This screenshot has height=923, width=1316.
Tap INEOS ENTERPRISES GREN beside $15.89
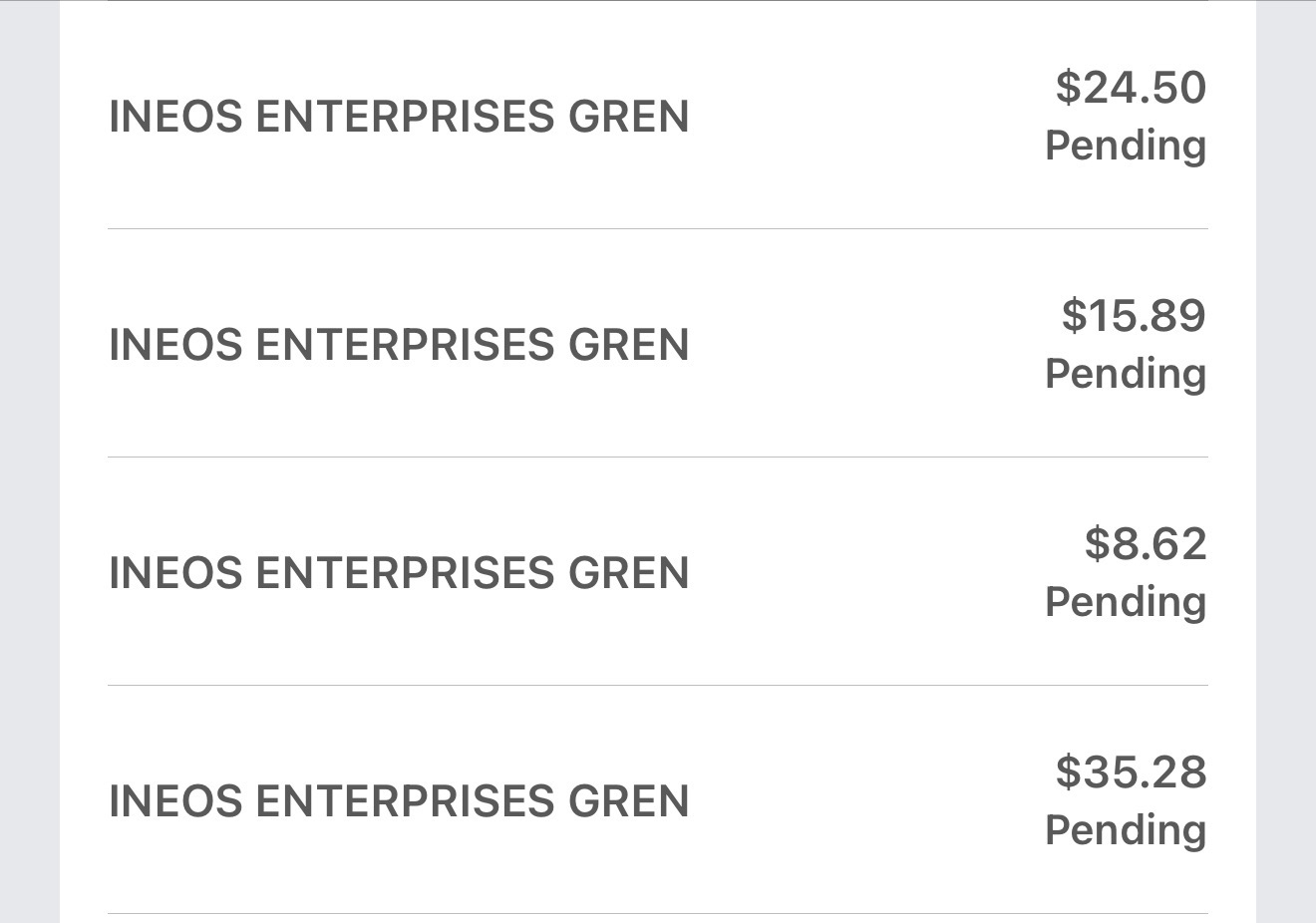point(399,345)
